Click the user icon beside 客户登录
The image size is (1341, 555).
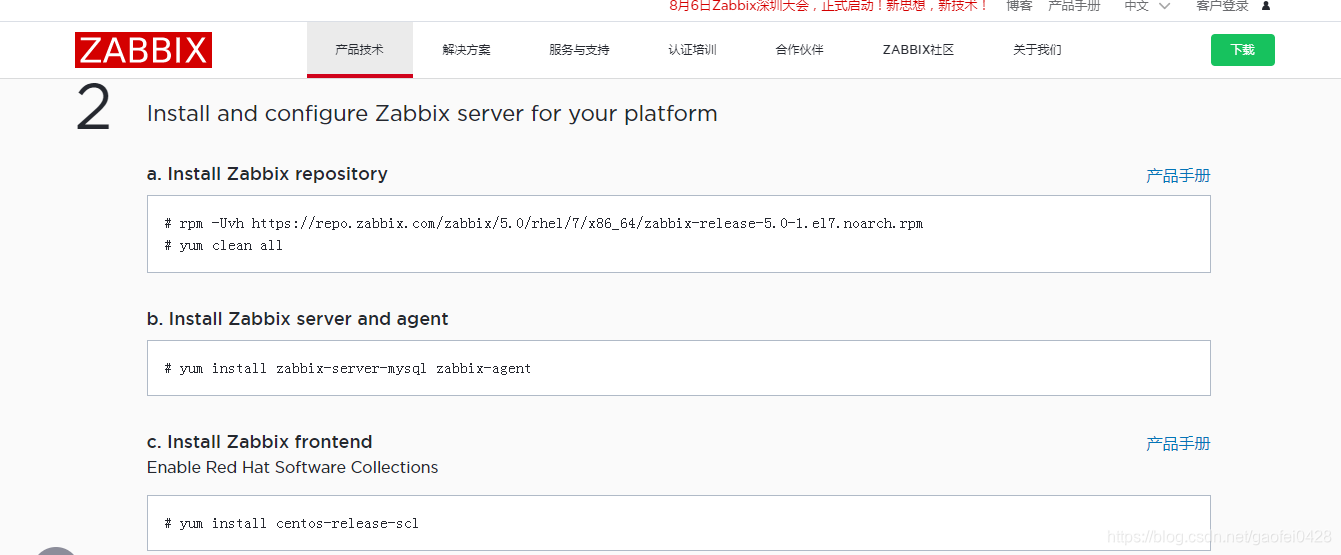click(1266, 6)
